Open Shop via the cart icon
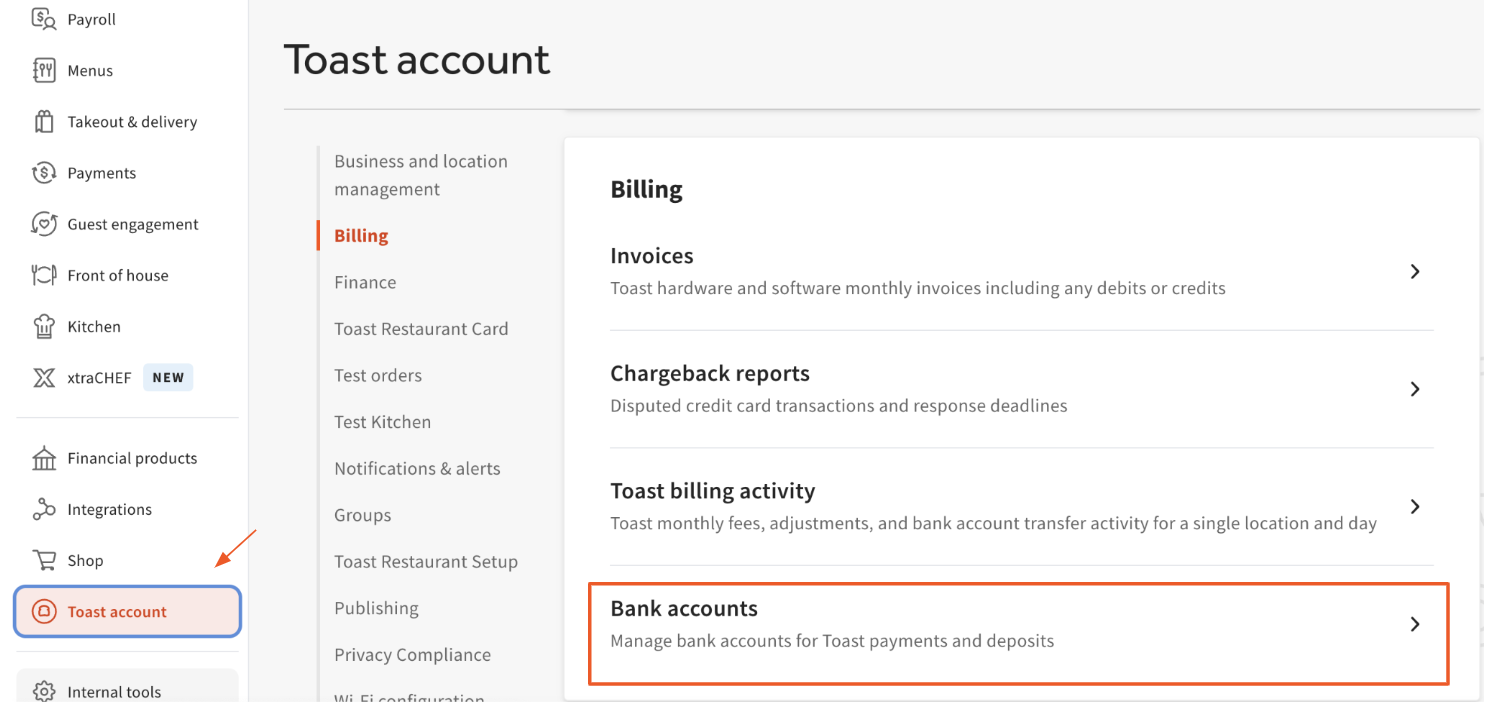 pyautogui.click(x=42, y=559)
